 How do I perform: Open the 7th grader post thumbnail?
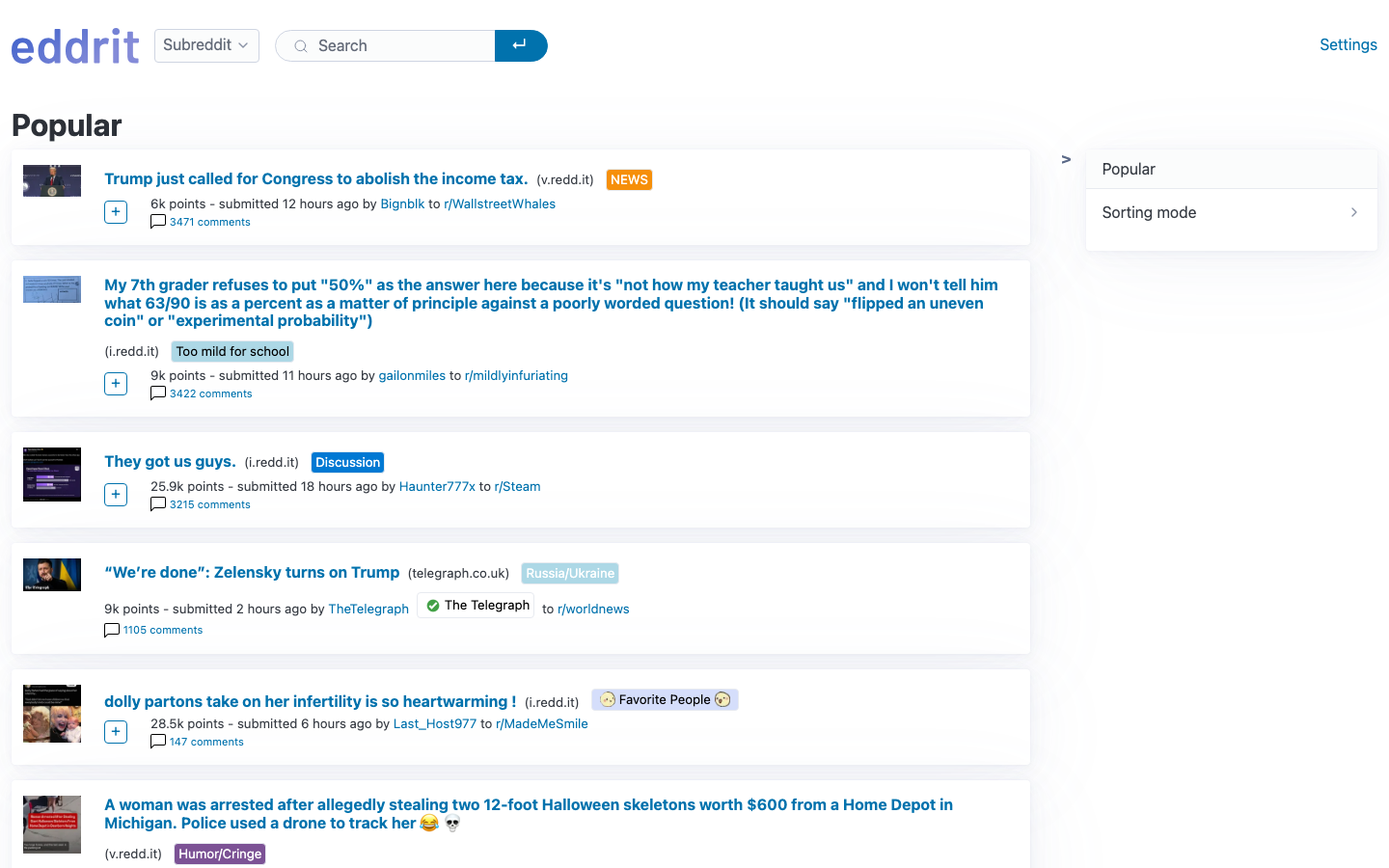[x=52, y=289]
